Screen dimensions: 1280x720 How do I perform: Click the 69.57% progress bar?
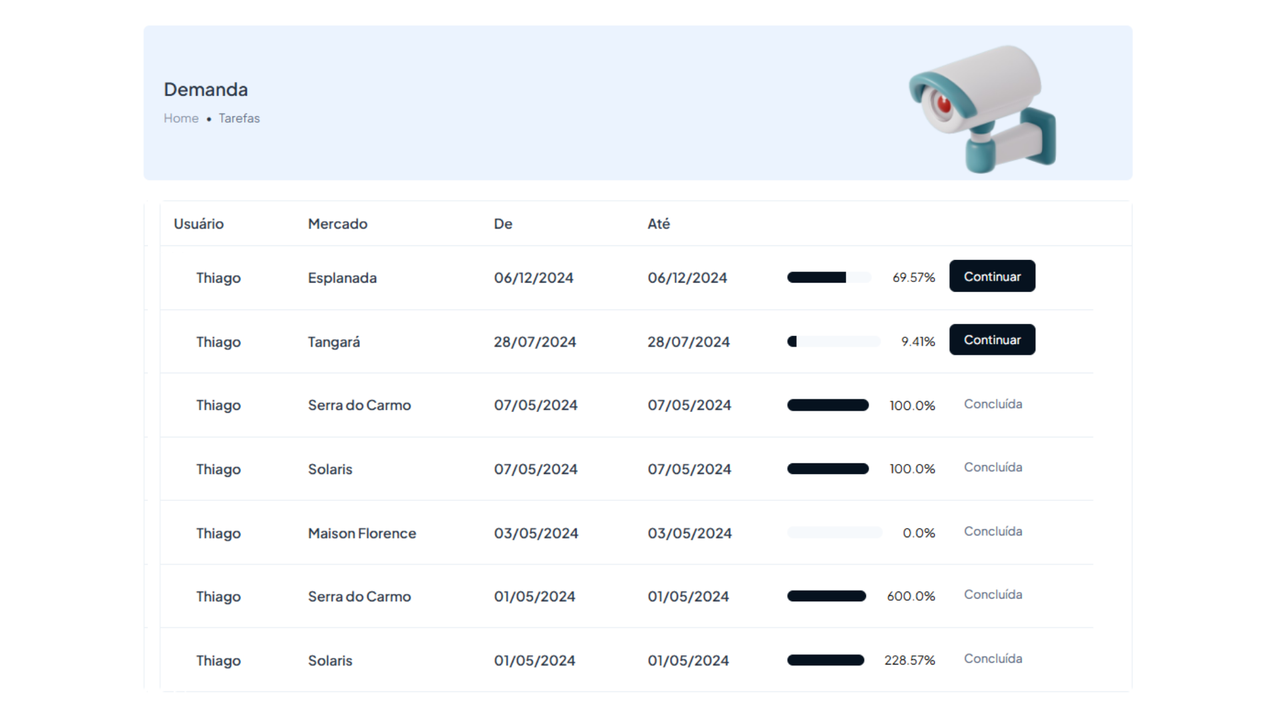point(829,278)
